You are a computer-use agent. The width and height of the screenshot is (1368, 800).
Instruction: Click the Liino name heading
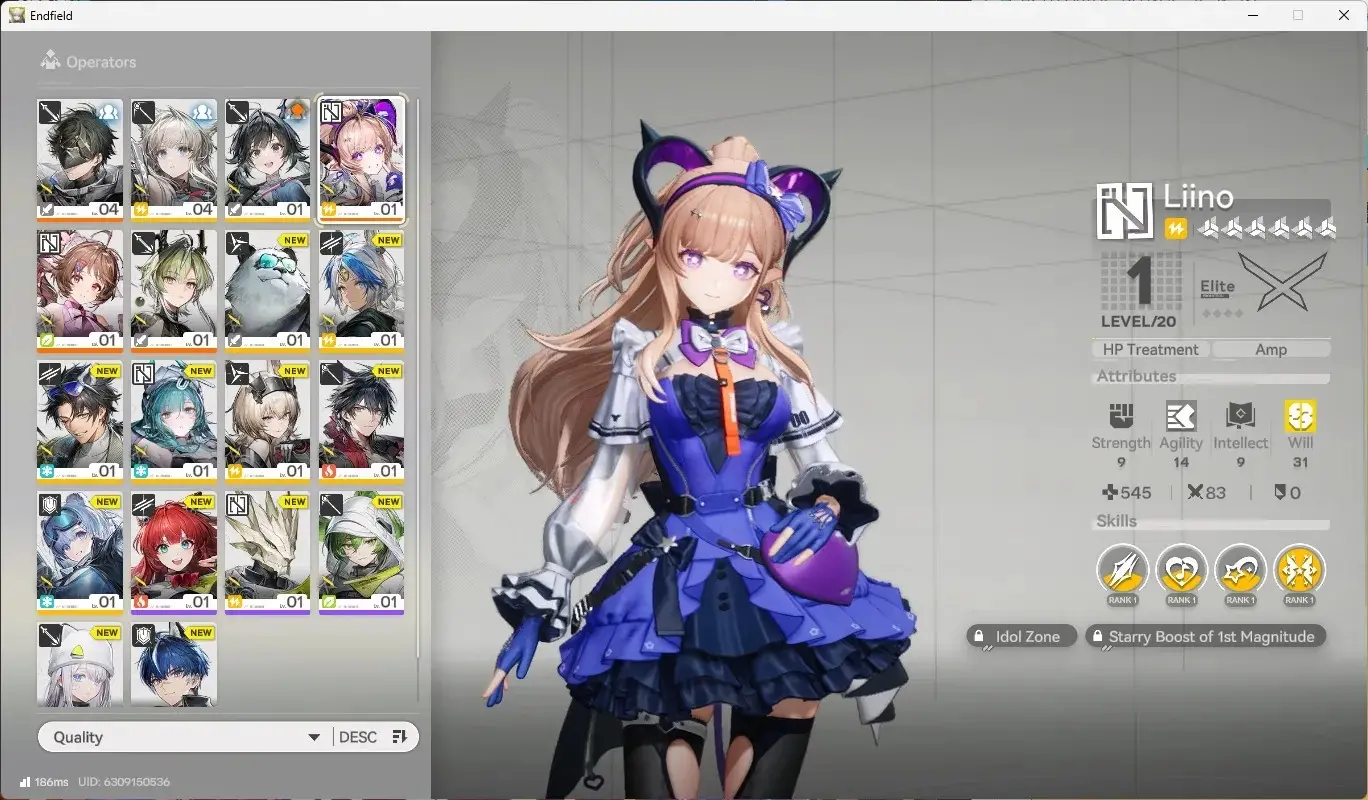pos(1198,196)
